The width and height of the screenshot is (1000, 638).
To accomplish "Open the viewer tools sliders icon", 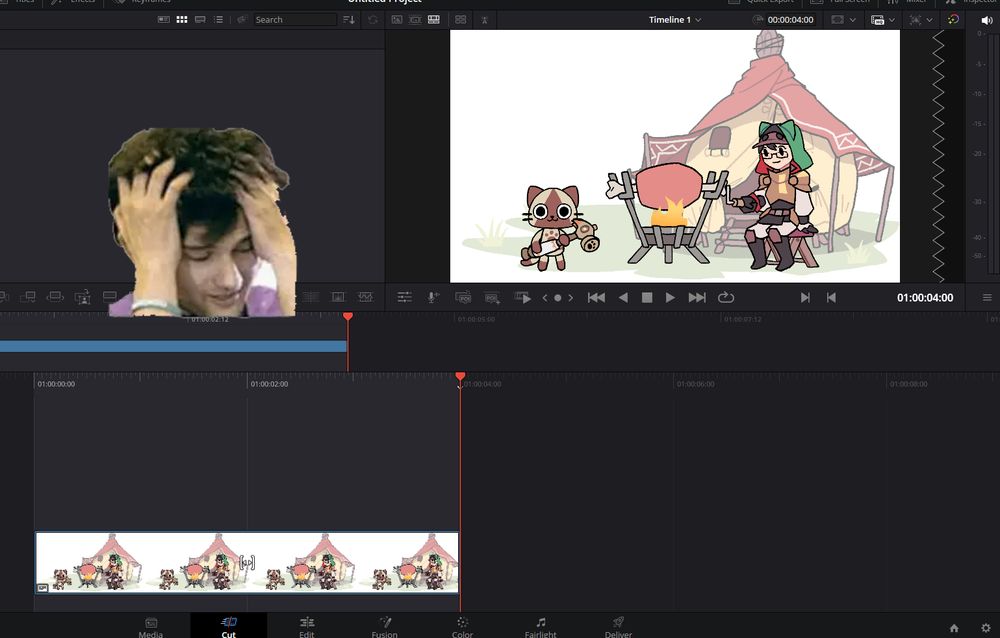I will [x=404, y=297].
